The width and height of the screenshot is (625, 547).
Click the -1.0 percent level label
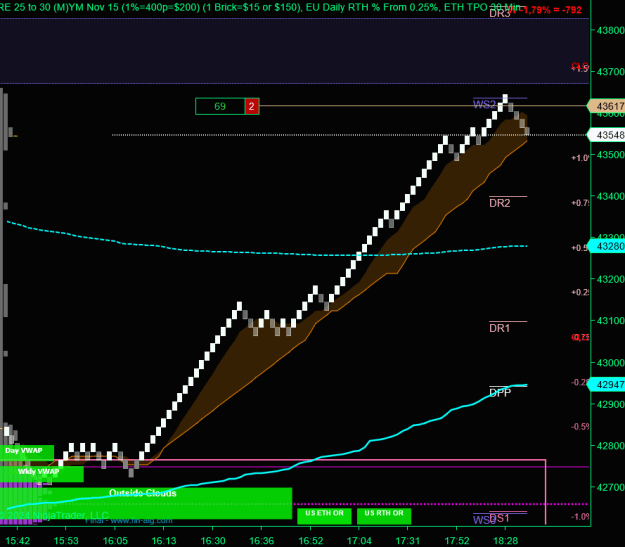[x=580, y=517]
